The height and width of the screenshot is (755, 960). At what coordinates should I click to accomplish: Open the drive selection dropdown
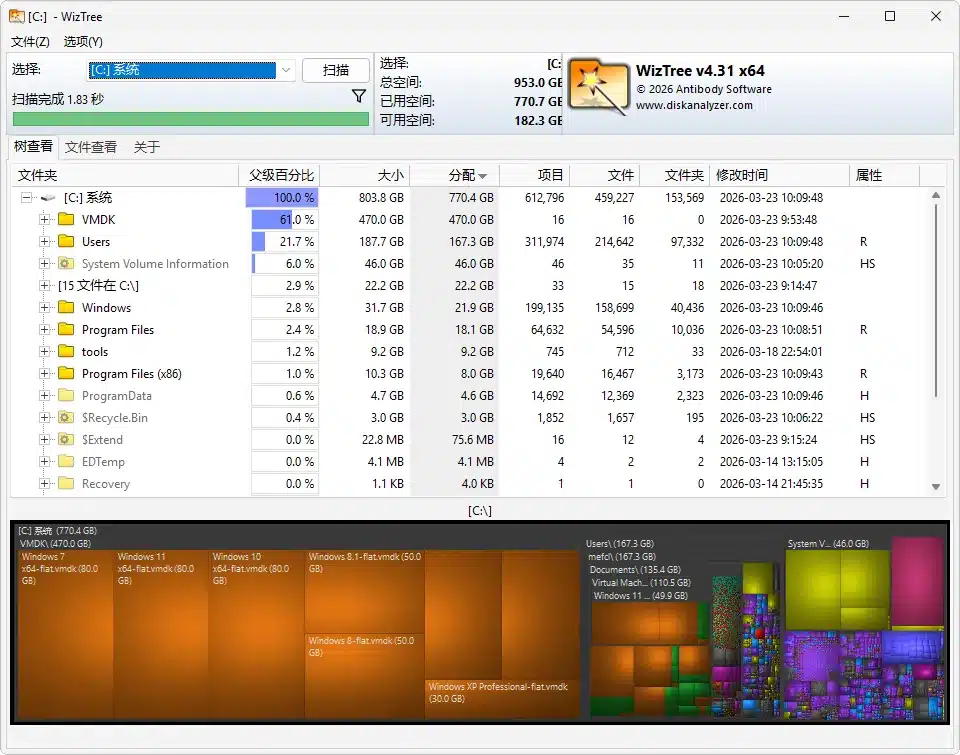[x=286, y=70]
